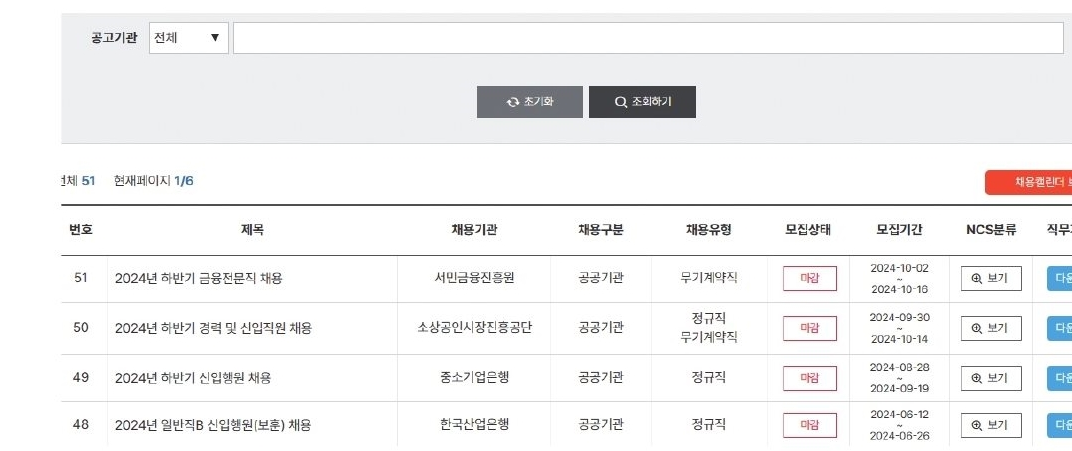Open 2024년 일반직B 신입행원(보훈) 채용 posting
1072x451 pixels.
[x=213, y=425]
